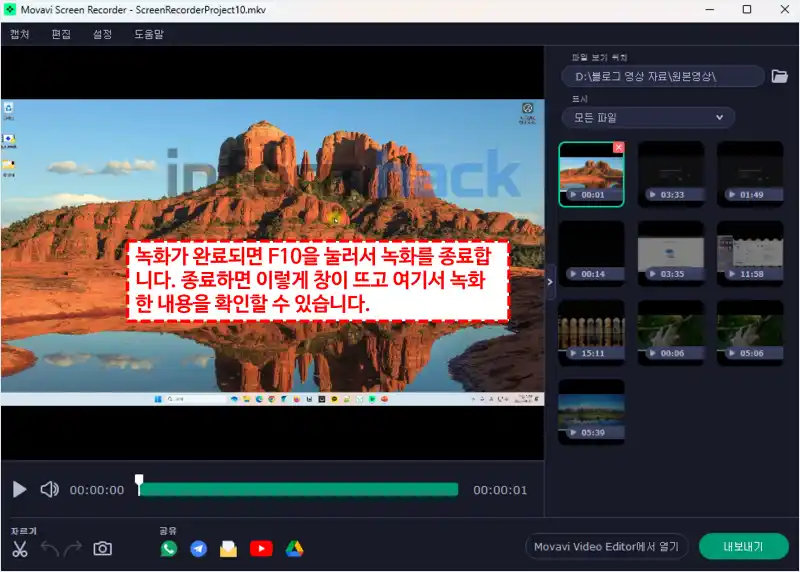Click the 00:00:01 total duration display

(x=500, y=490)
